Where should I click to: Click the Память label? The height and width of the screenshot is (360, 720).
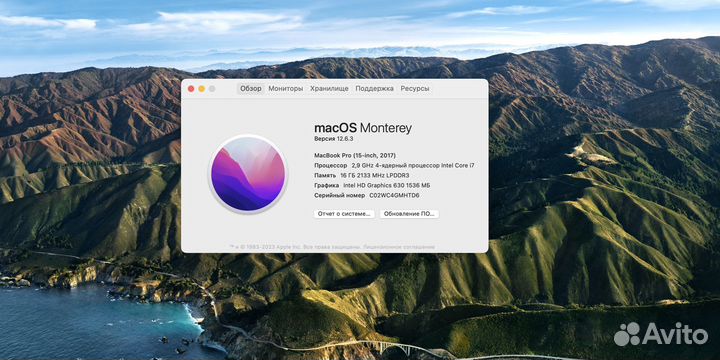(x=325, y=175)
